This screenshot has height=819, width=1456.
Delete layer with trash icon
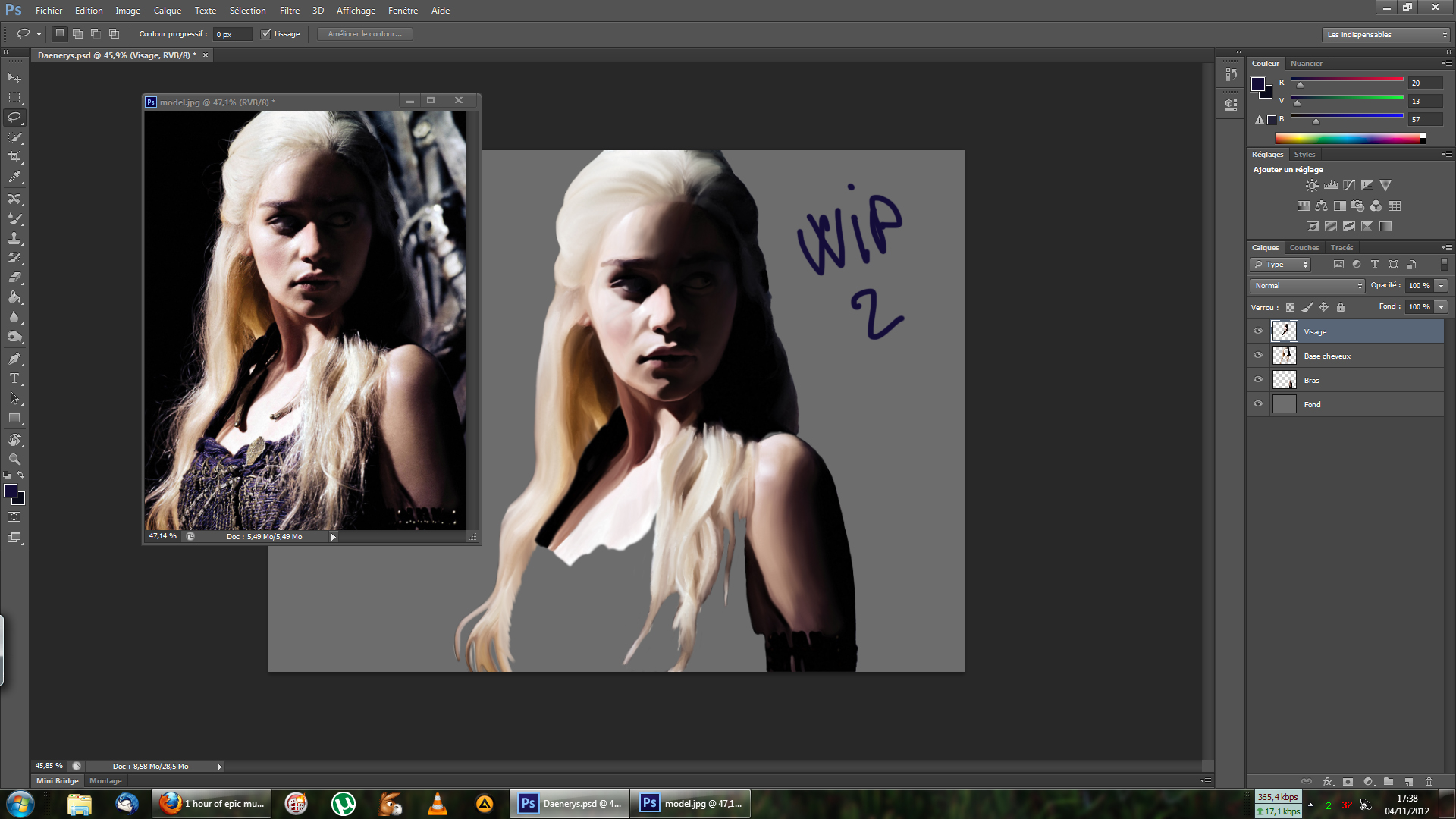[1429, 782]
